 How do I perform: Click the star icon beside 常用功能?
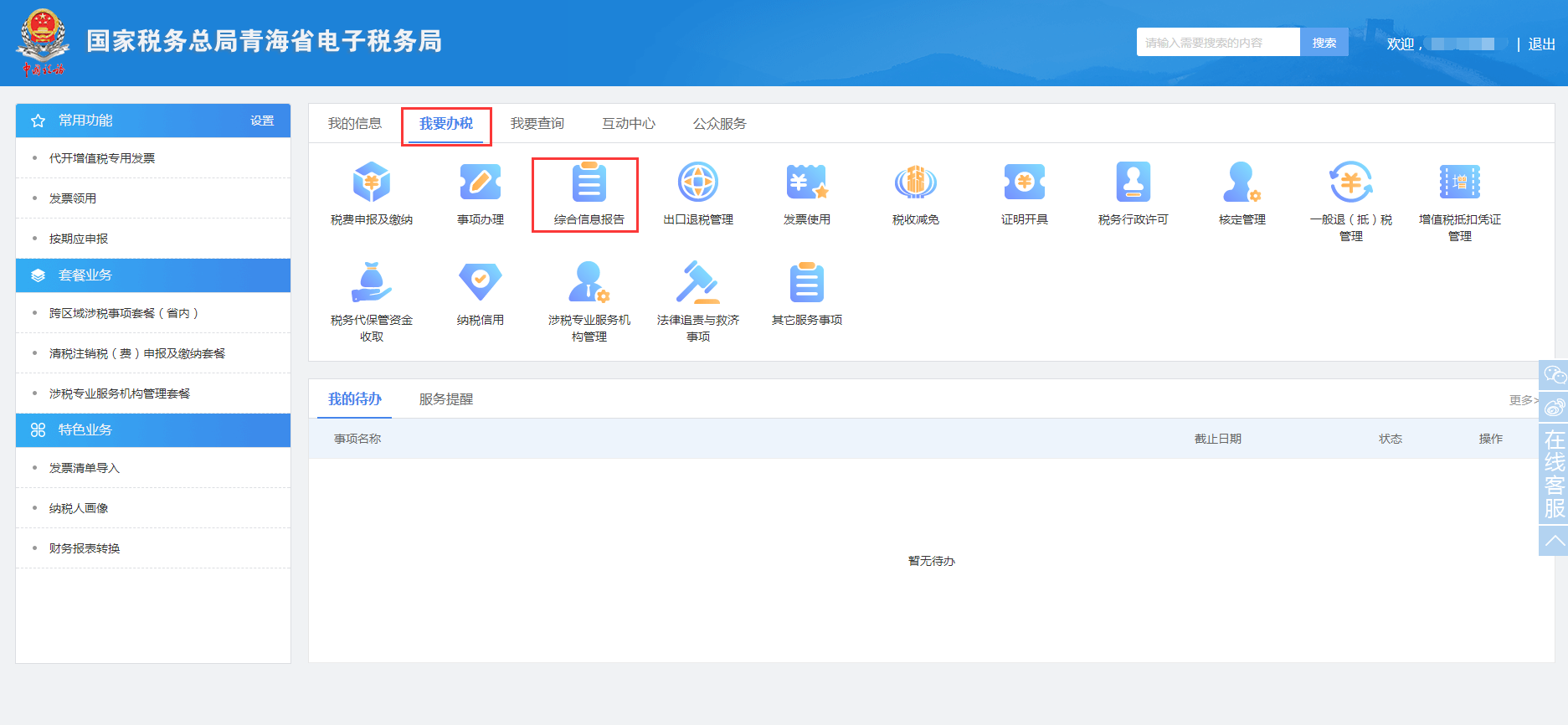(38, 121)
